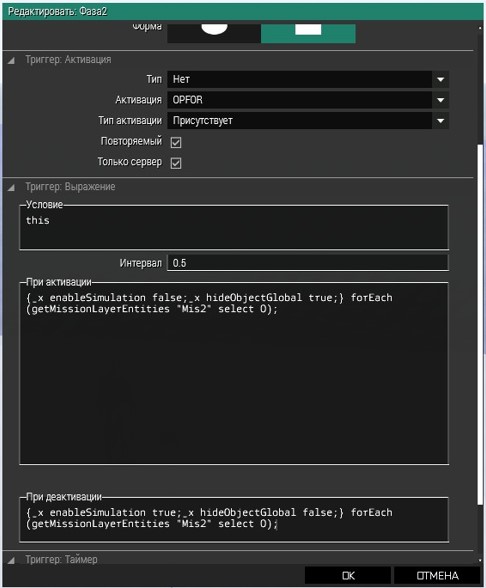486x588 pixels.
Task: Toggle the Только сервер checkbox
Action: coord(176,163)
